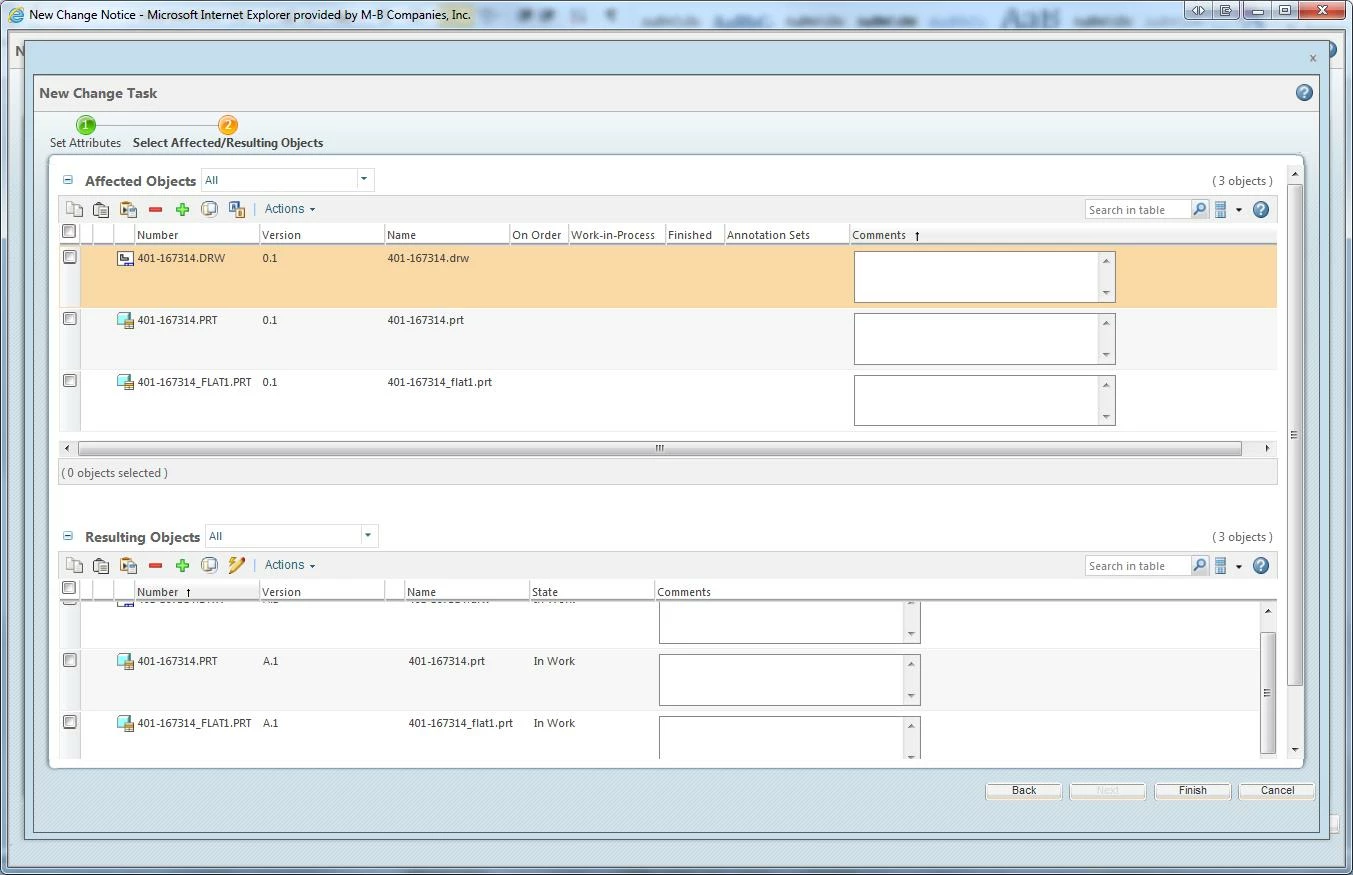Click comments box for 401-167314.DRW row
The height and width of the screenshot is (875, 1353).
pos(984,276)
